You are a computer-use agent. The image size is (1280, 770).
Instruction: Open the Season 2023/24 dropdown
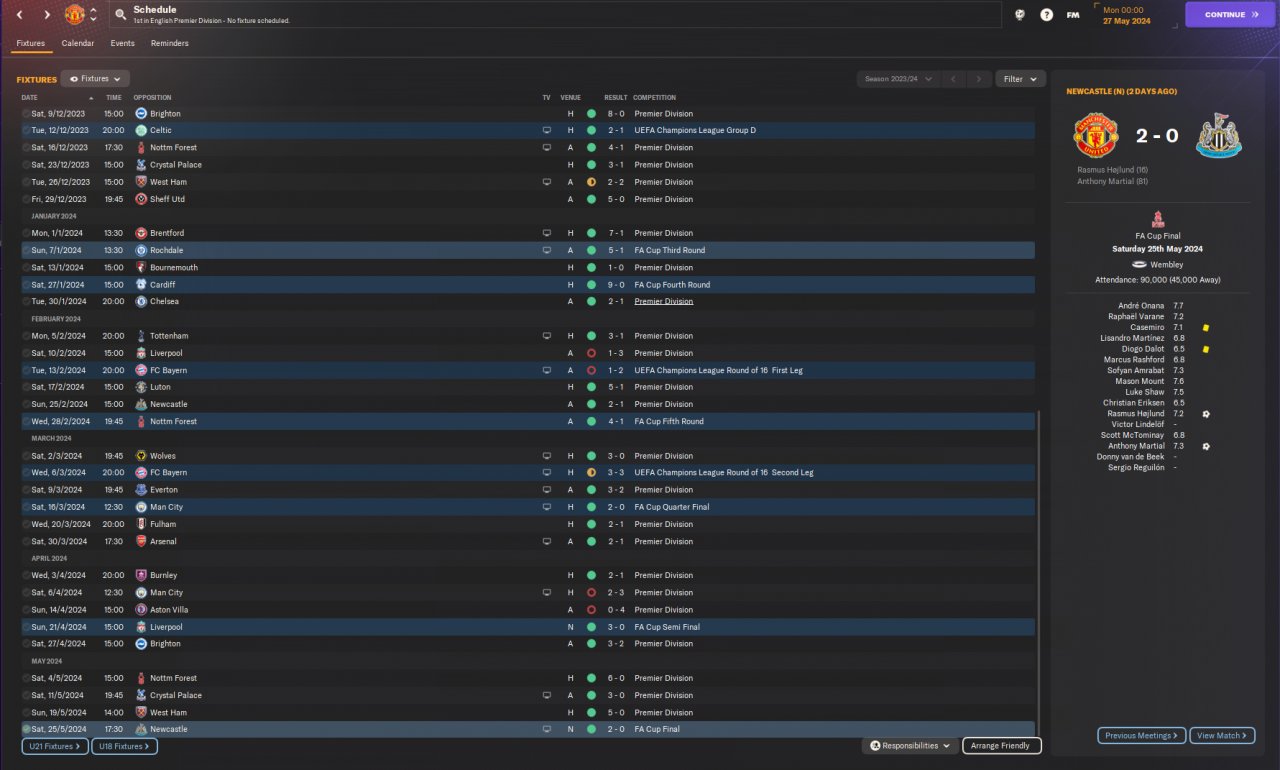click(x=898, y=79)
